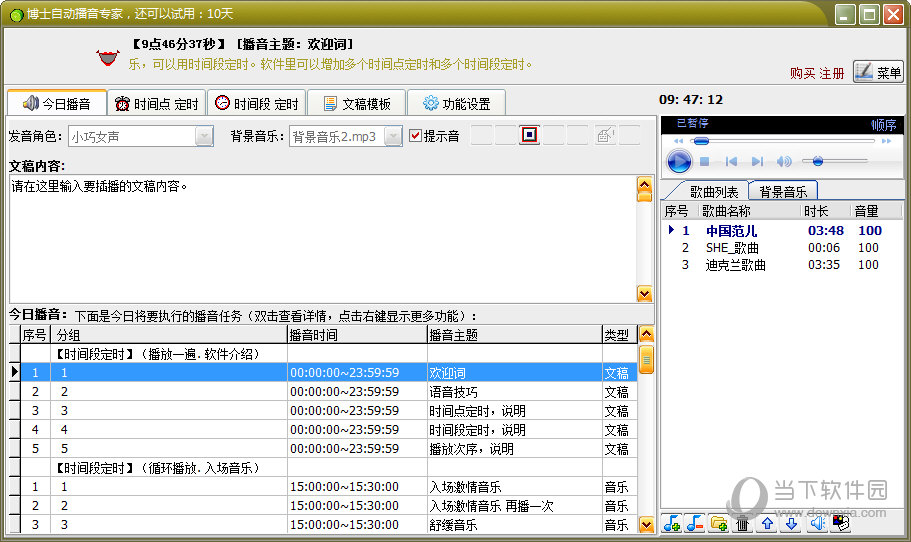Click the 分组 column header

pyautogui.click(x=168, y=335)
